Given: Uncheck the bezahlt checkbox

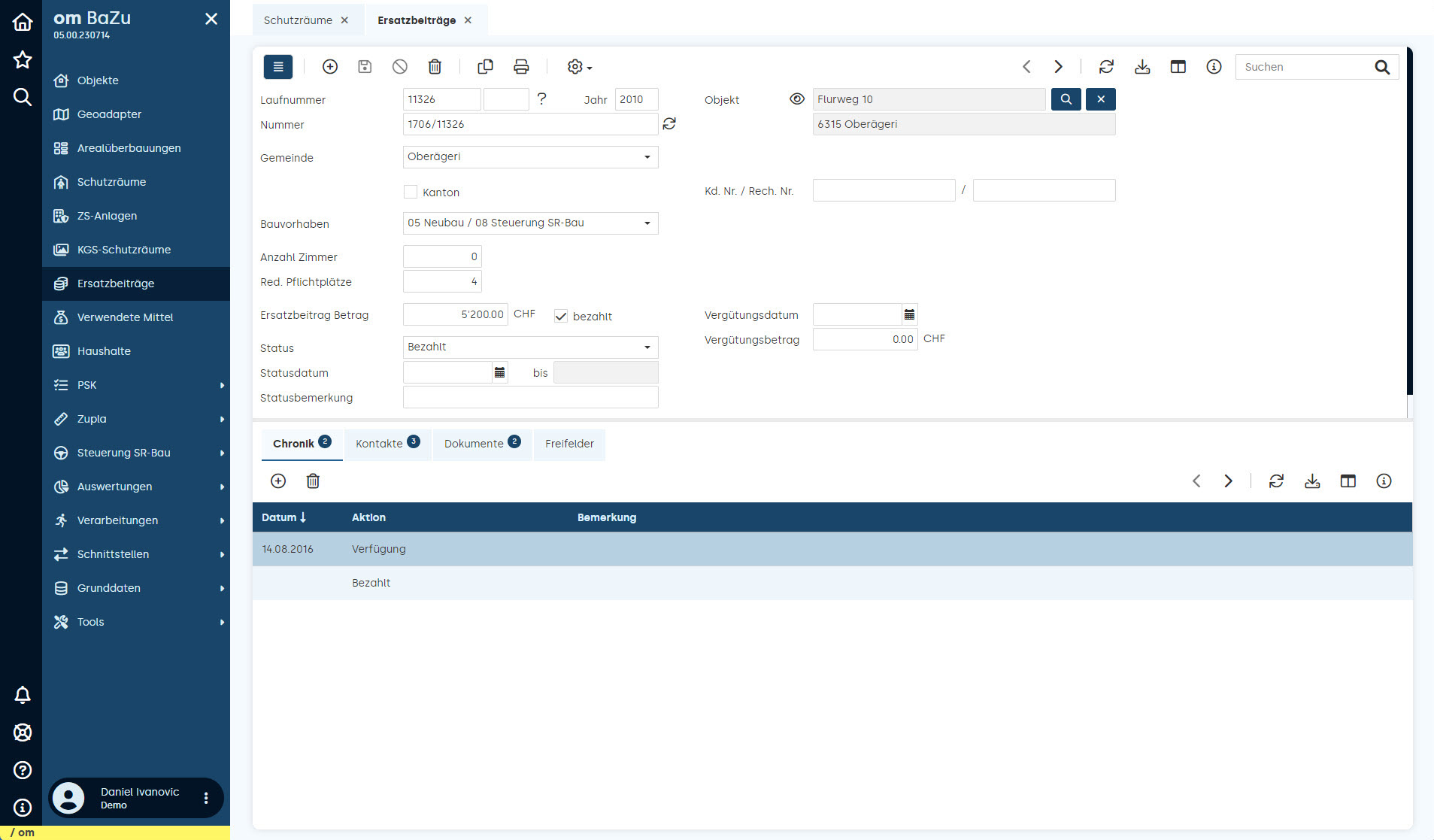Looking at the screenshot, I should coord(561,317).
